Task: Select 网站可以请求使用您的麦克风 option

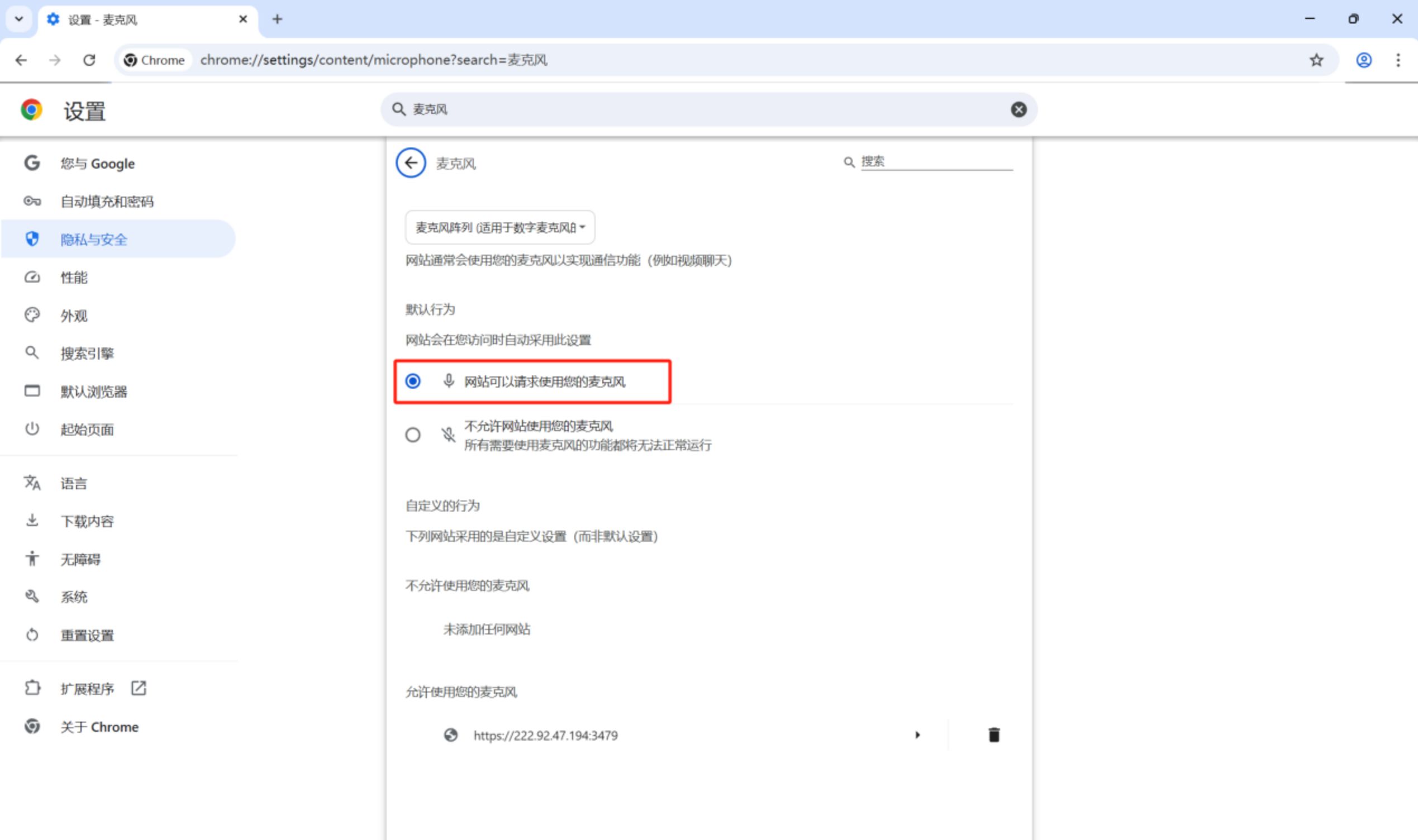Action: [413, 381]
